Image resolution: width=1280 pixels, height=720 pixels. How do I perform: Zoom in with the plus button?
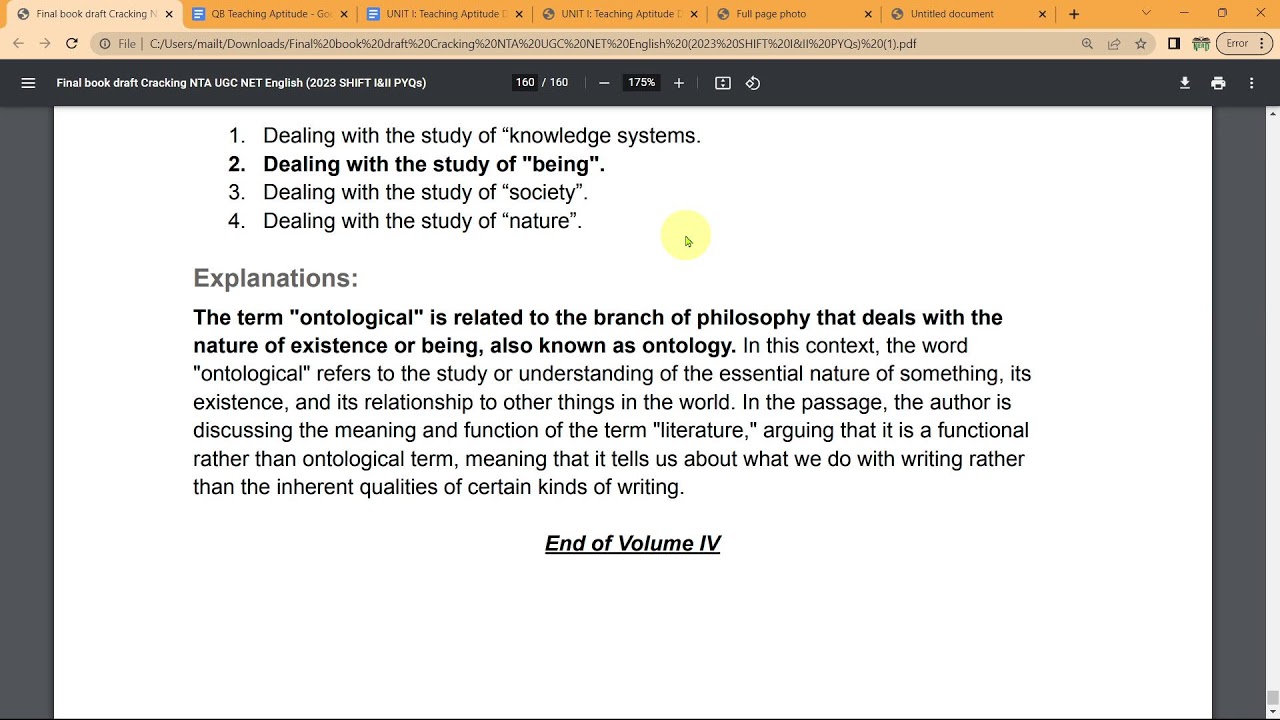pos(679,83)
